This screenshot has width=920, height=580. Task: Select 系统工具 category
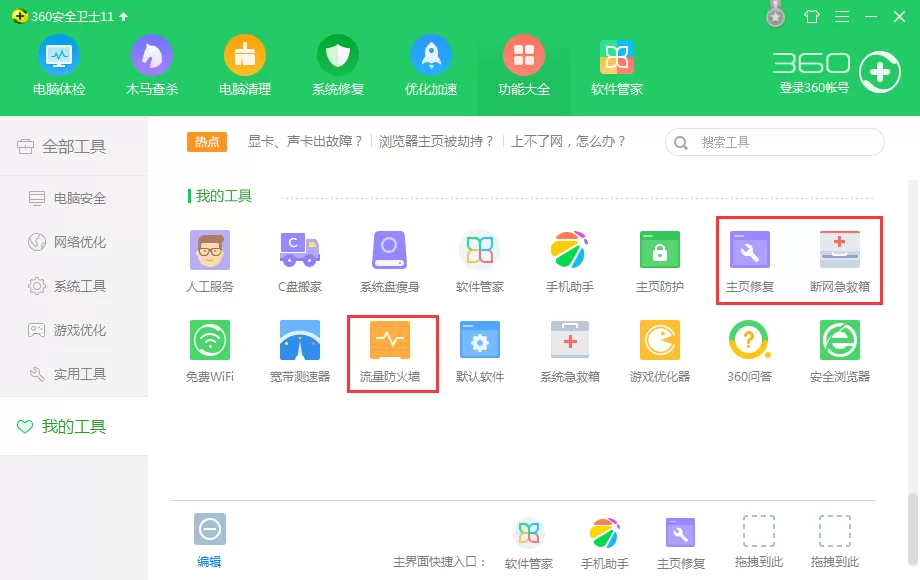(74, 286)
